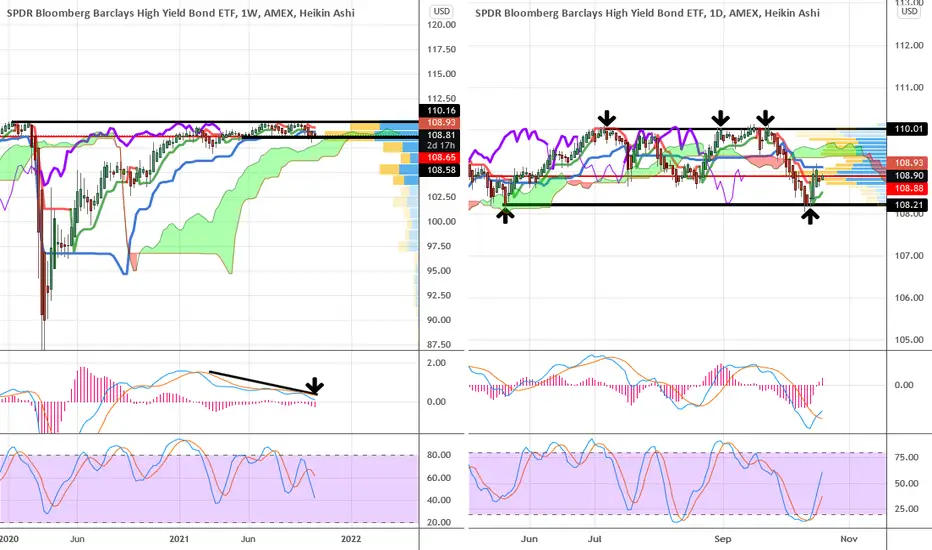This screenshot has width=932, height=550.
Task: Click the 20.00 stochastic scale value
Action: (x=439, y=522)
